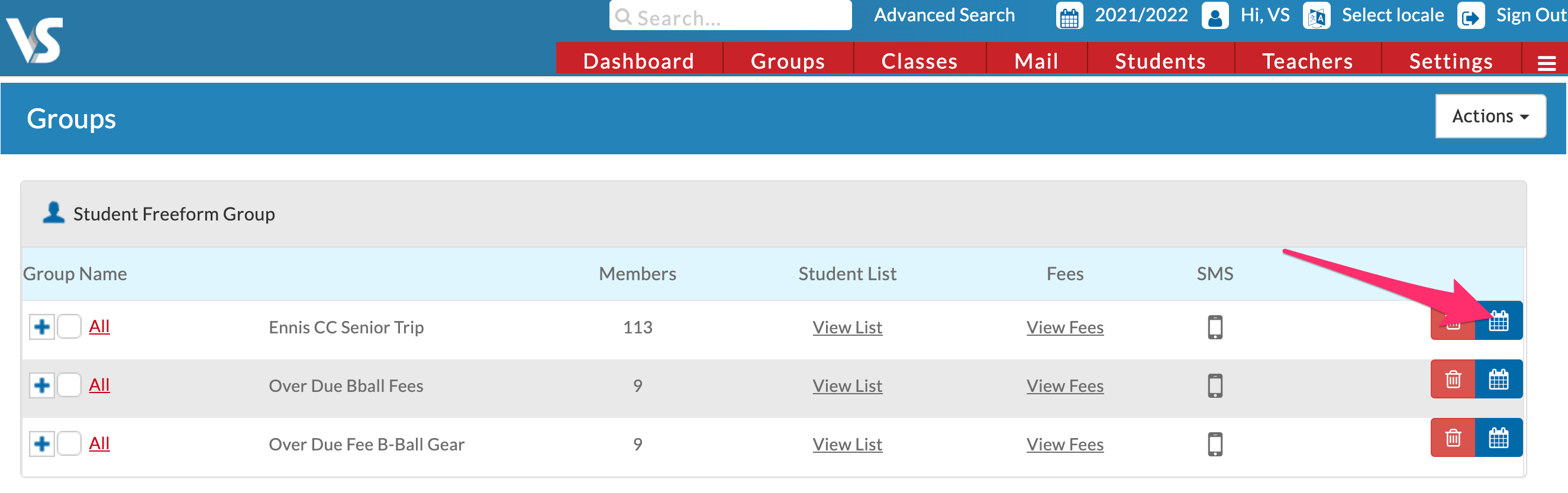Open calendar icon for Ennis CC Senior Trip

(x=1499, y=321)
